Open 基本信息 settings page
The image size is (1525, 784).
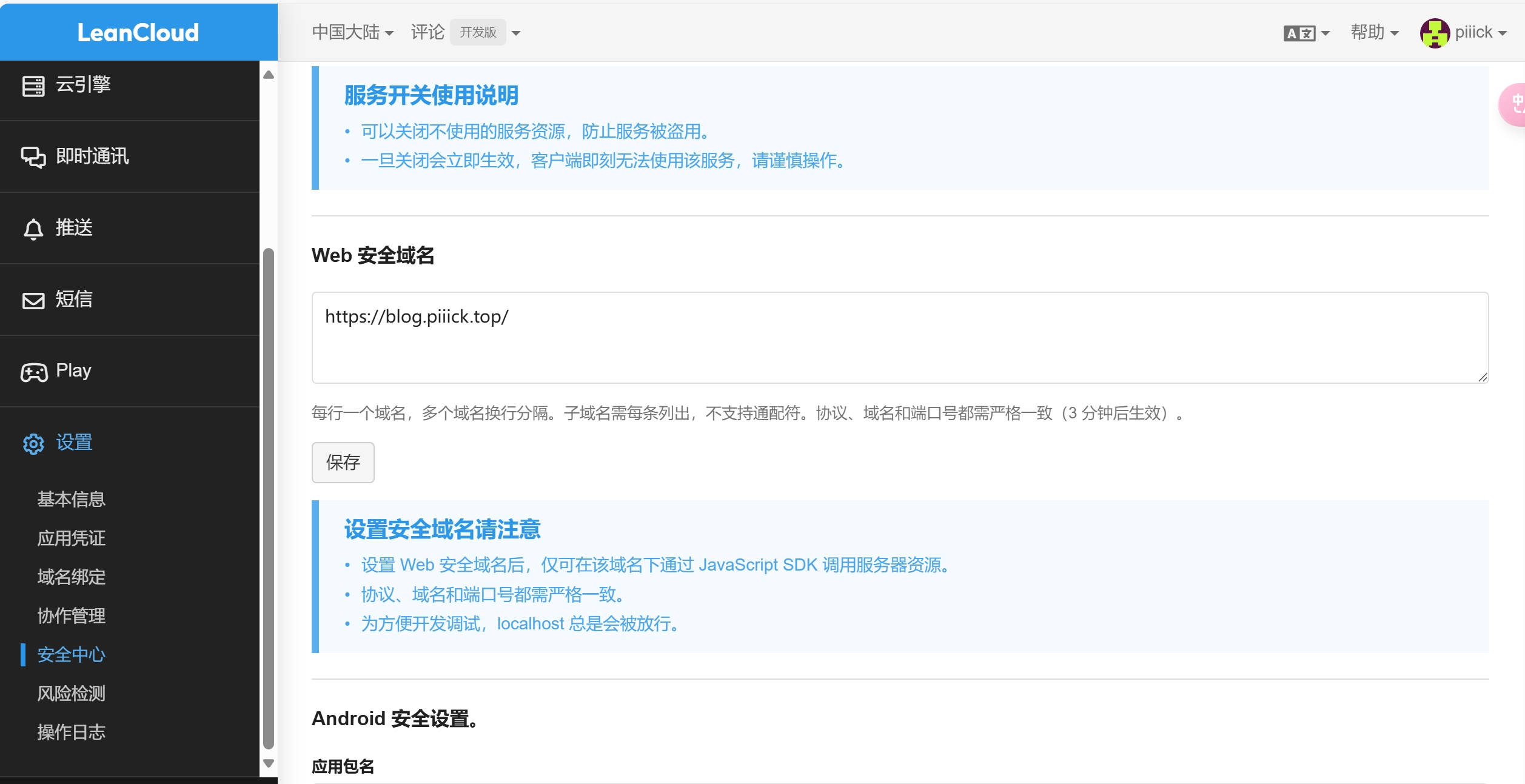tap(72, 499)
